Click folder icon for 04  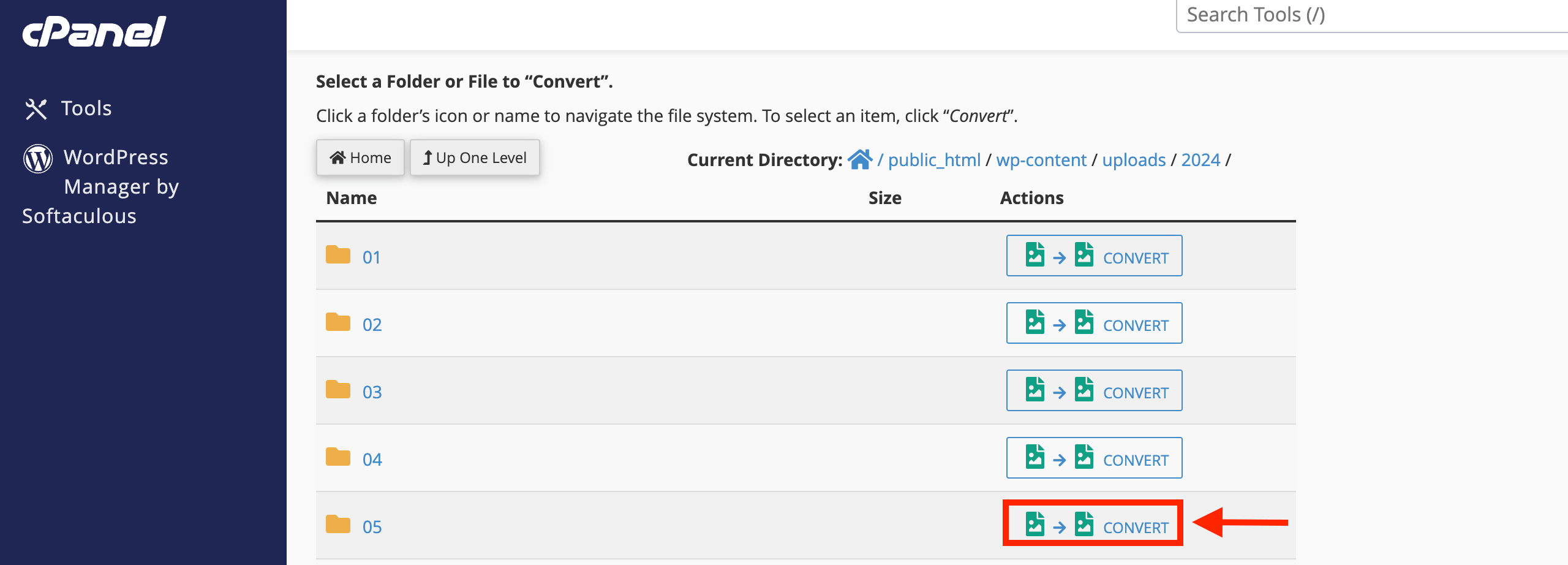[338, 457]
